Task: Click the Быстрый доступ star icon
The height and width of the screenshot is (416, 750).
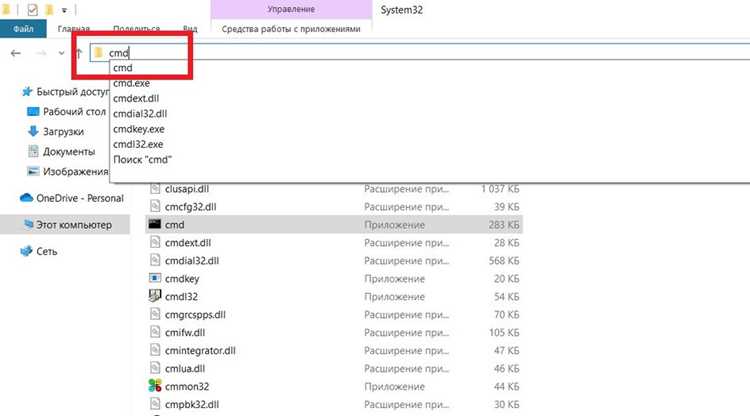Action: (x=27, y=91)
